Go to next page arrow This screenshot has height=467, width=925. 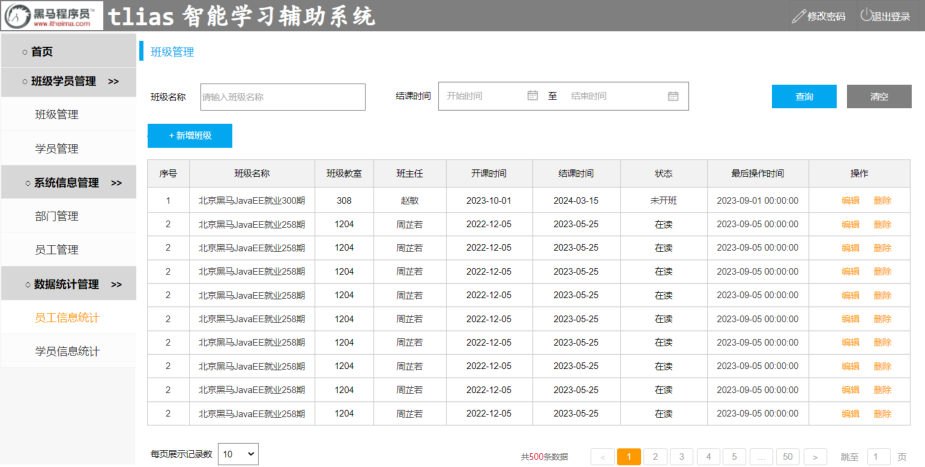(815, 456)
